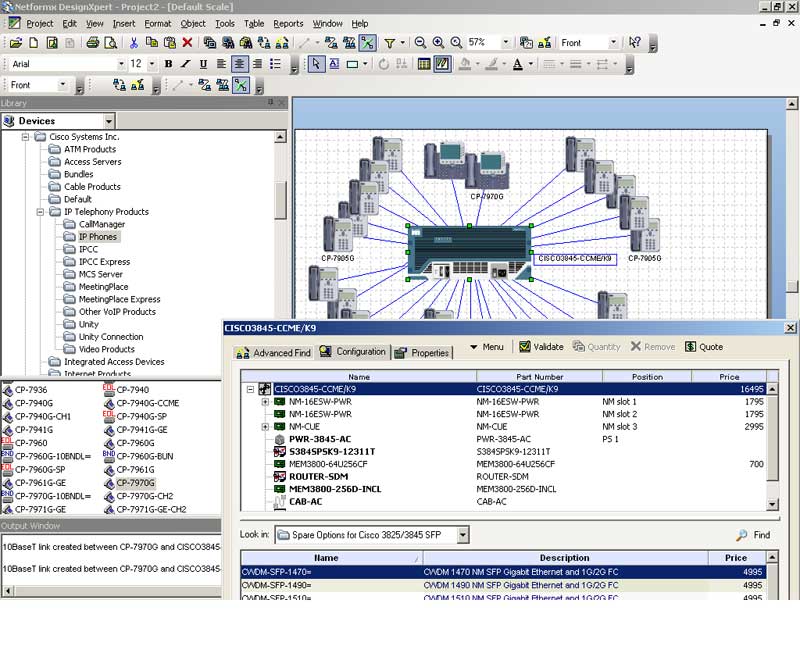800x664 pixels.
Task: Click the Find magnifier button
Action: pos(753,535)
